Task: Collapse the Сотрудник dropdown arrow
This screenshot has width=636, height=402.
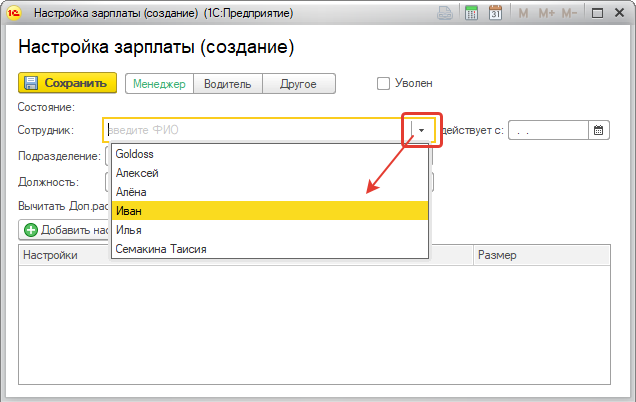Action: [421, 130]
